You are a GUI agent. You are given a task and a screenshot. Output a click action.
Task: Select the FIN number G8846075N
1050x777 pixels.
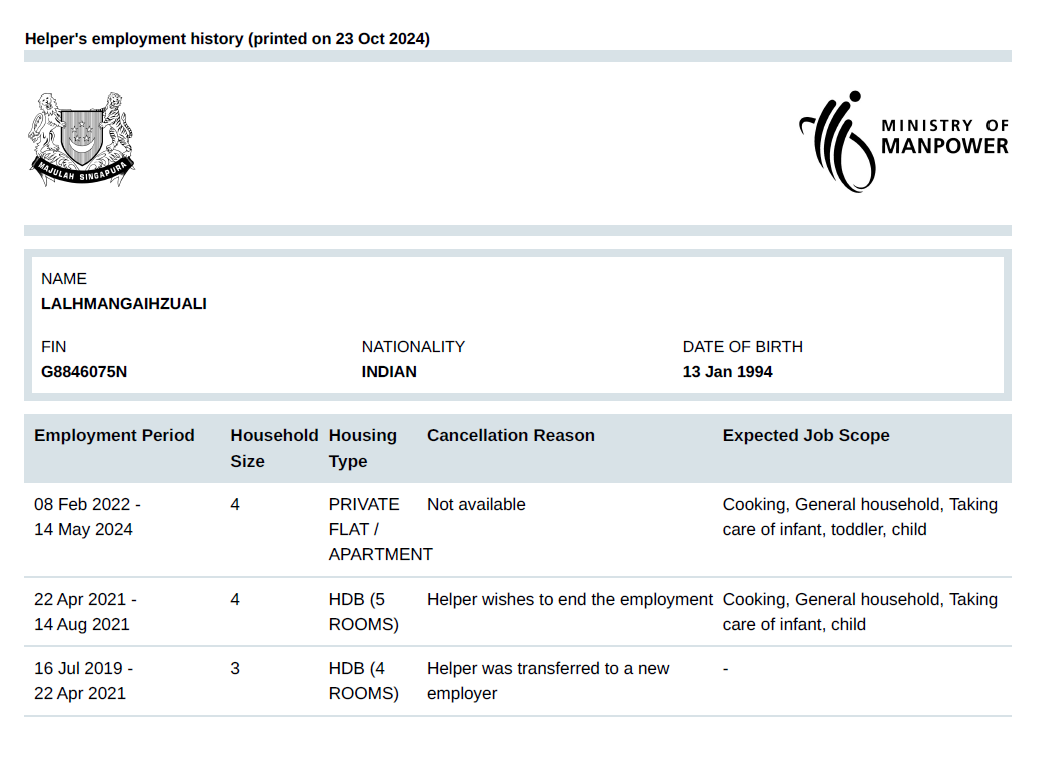pyautogui.click(x=84, y=372)
